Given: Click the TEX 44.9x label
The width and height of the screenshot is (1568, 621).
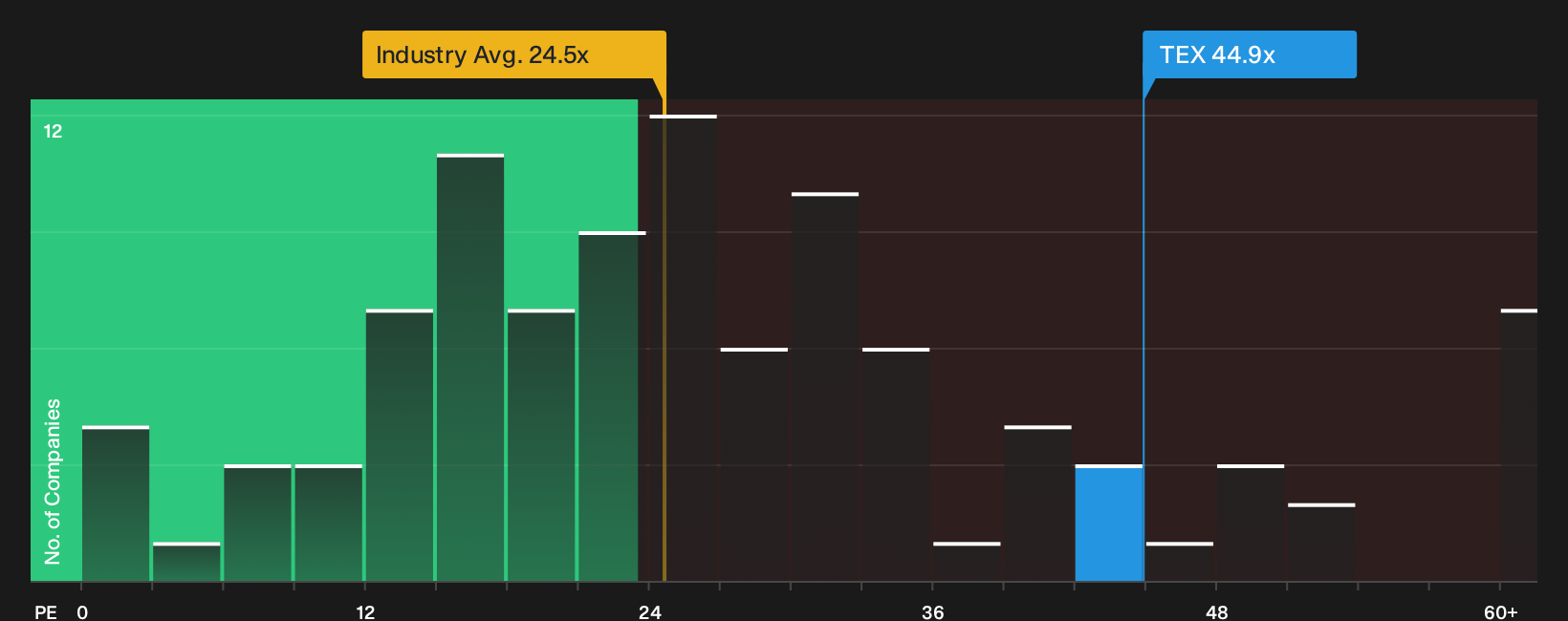Looking at the screenshot, I should click(x=1249, y=54).
